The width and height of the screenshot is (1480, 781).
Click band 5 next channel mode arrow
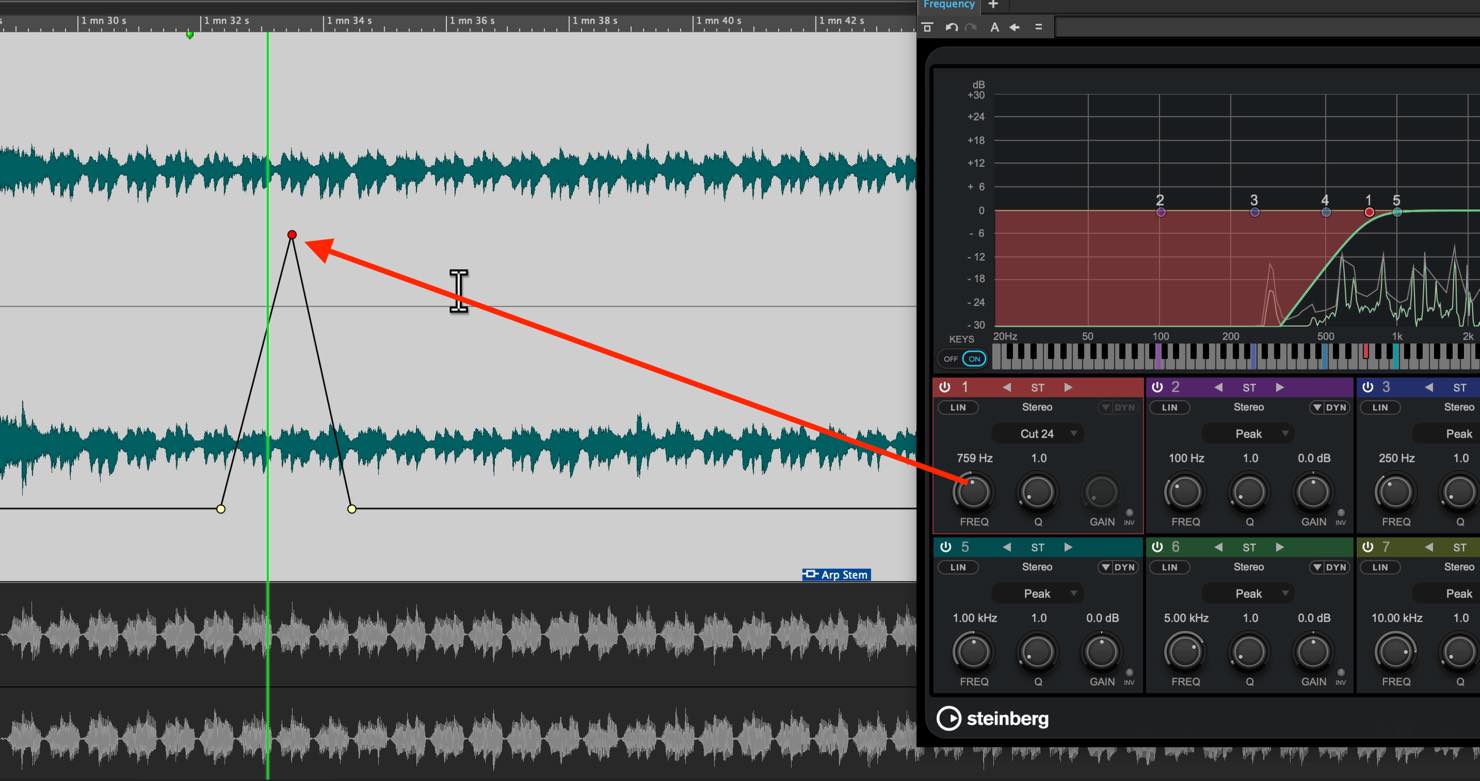pos(1068,547)
